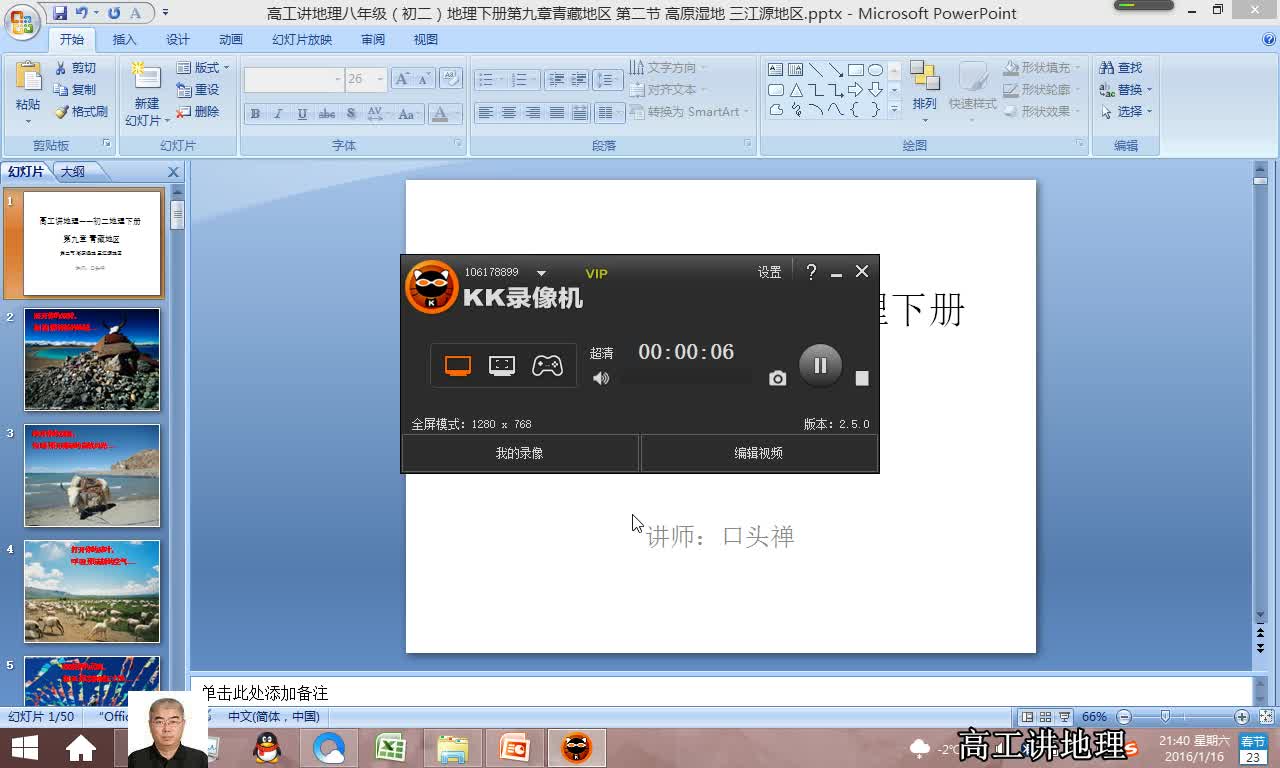This screenshot has width=1280, height=768.
Task: Open Excel from the taskbar
Action: 390,747
